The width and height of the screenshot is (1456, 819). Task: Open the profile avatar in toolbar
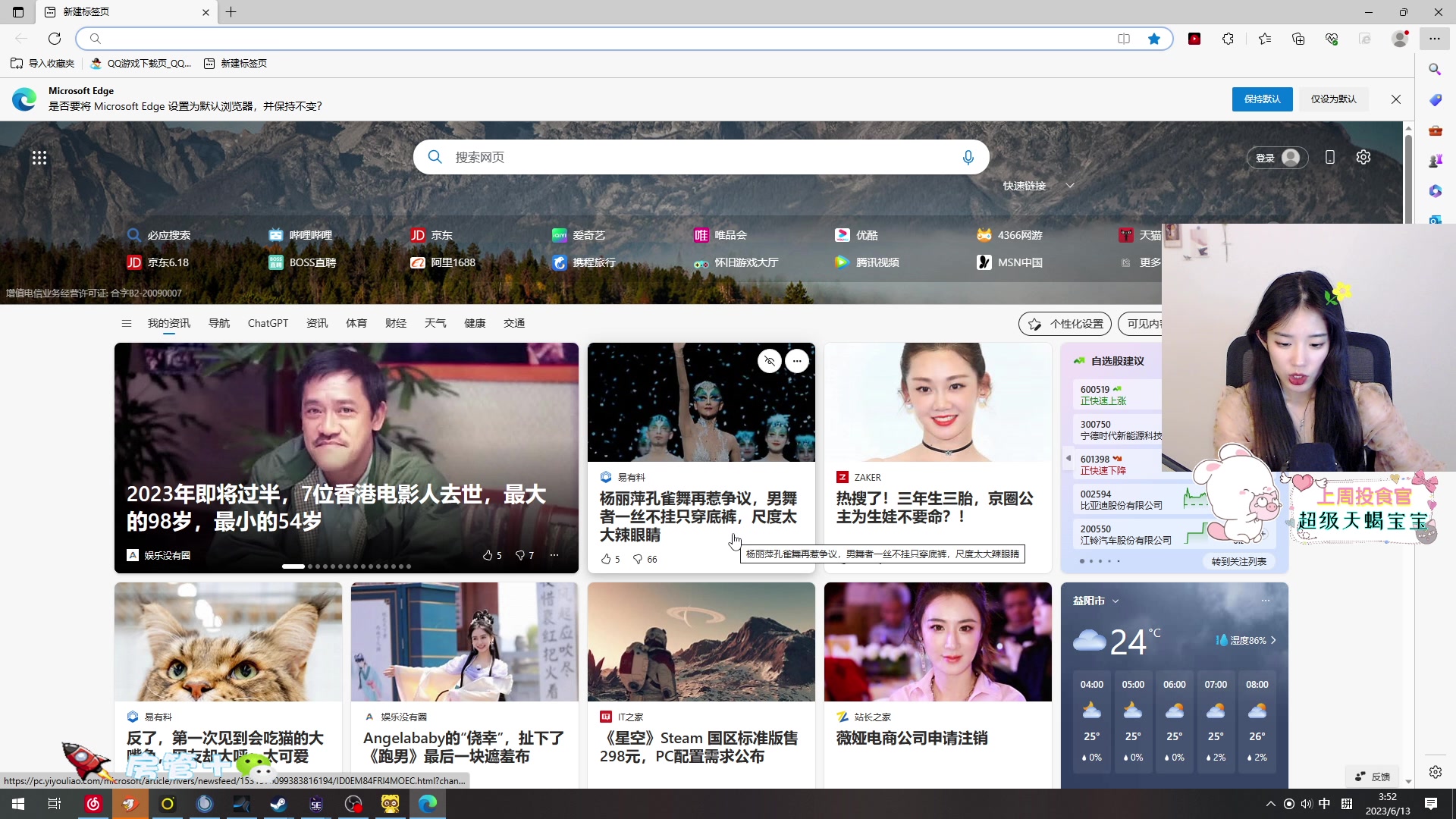coord(1400,39)
